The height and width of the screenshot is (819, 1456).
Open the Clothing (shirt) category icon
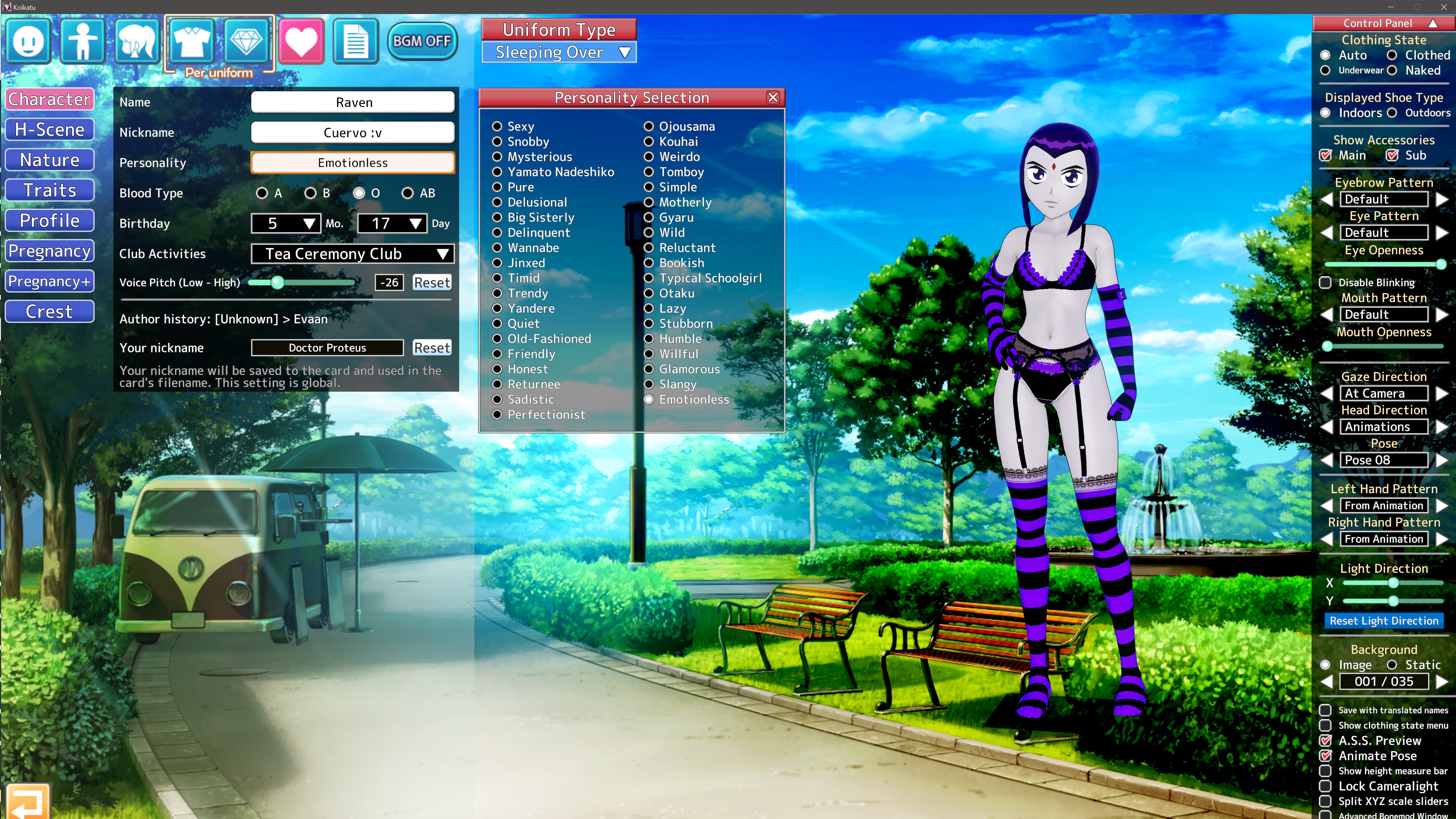(191, 41)
